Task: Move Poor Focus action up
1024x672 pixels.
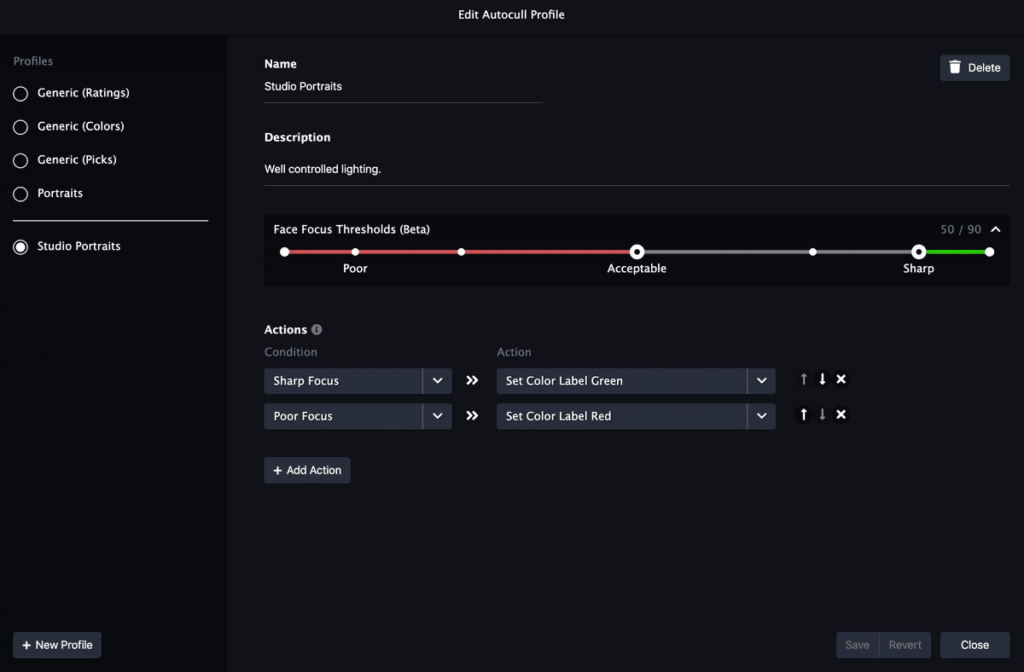Action: (803, 415)
